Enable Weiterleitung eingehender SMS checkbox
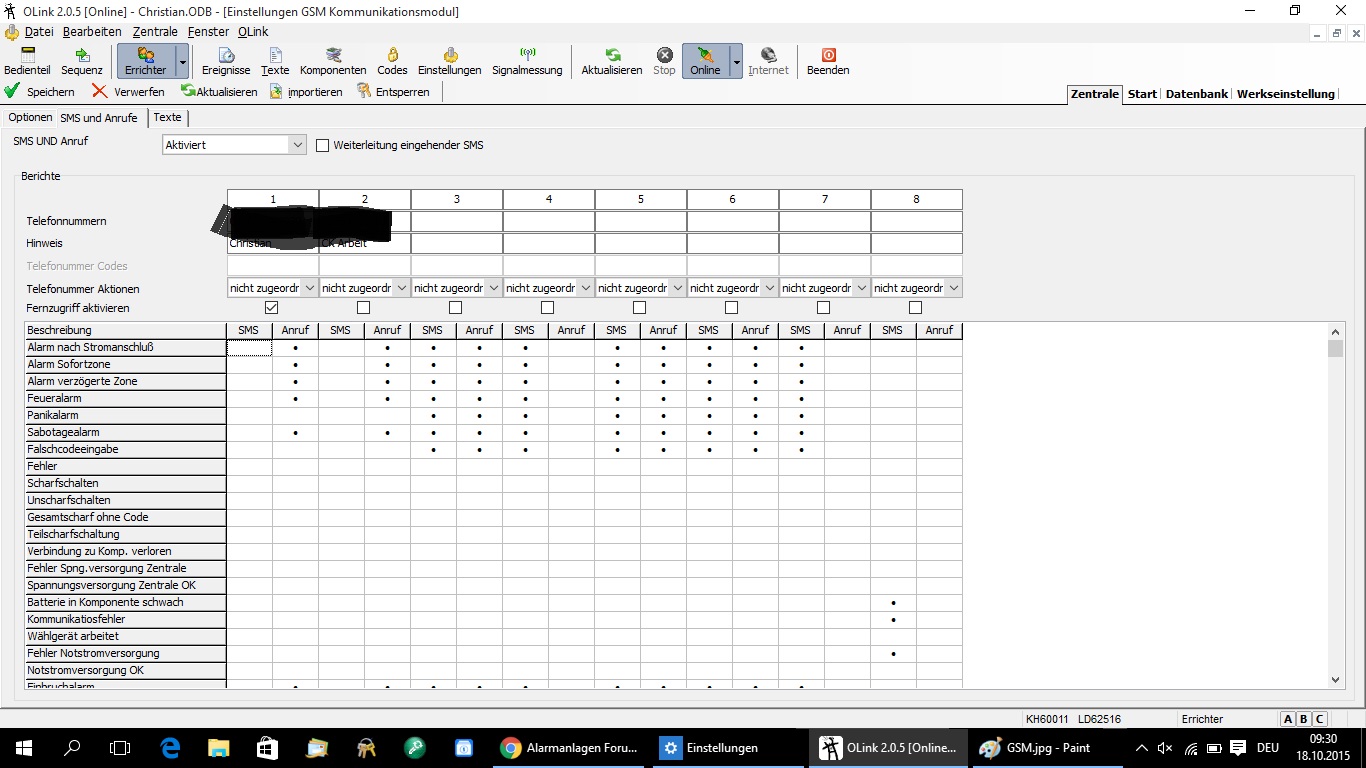Image resolution: width=1366 pixels, height=768 pixels. (x=323, y=145)
